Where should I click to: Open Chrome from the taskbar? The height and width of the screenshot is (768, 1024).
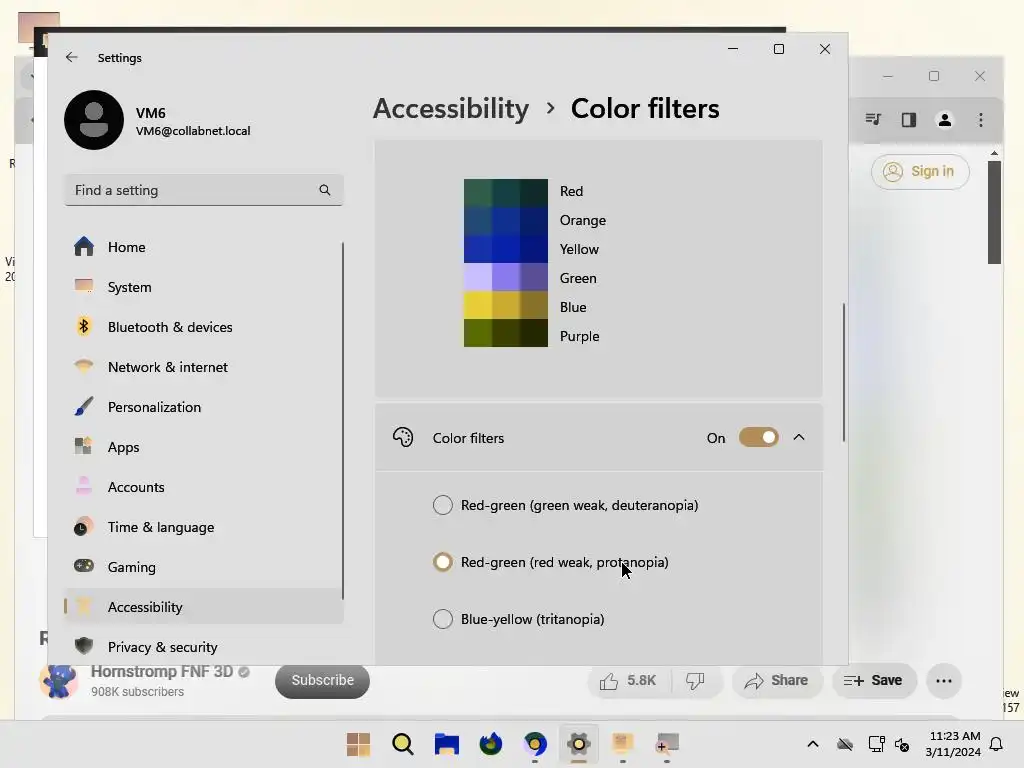click(x=535, y=744)
